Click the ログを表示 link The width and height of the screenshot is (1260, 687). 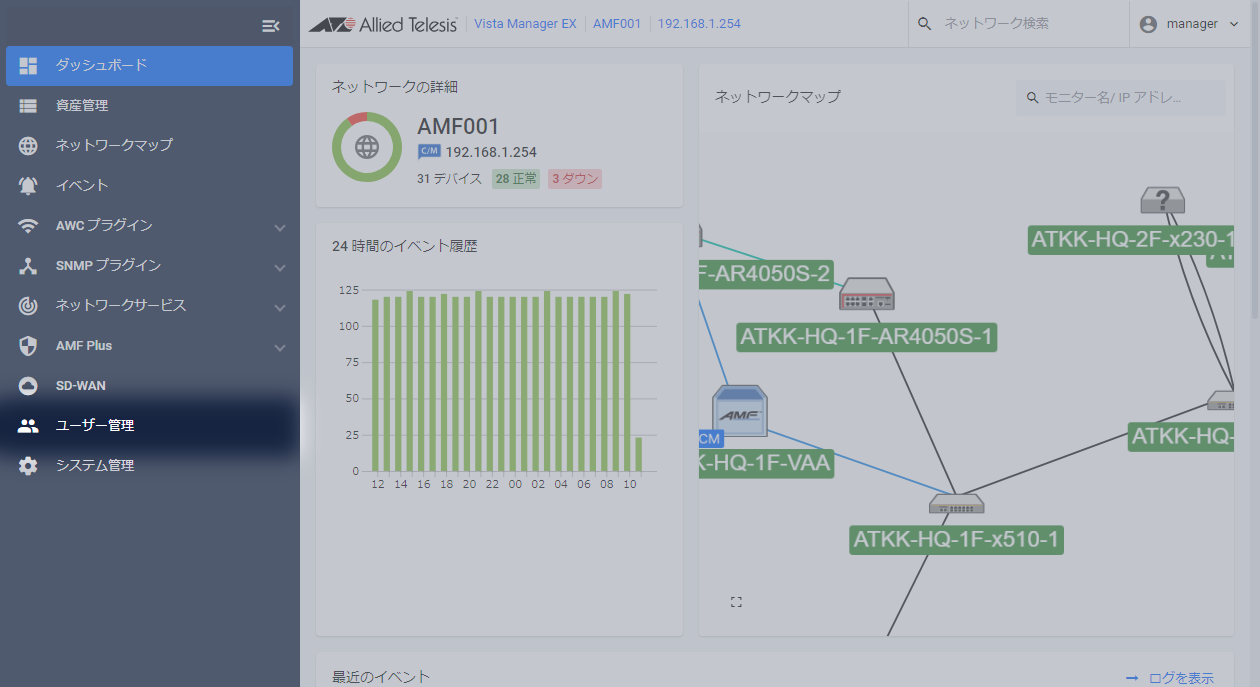coord(1170,678)
